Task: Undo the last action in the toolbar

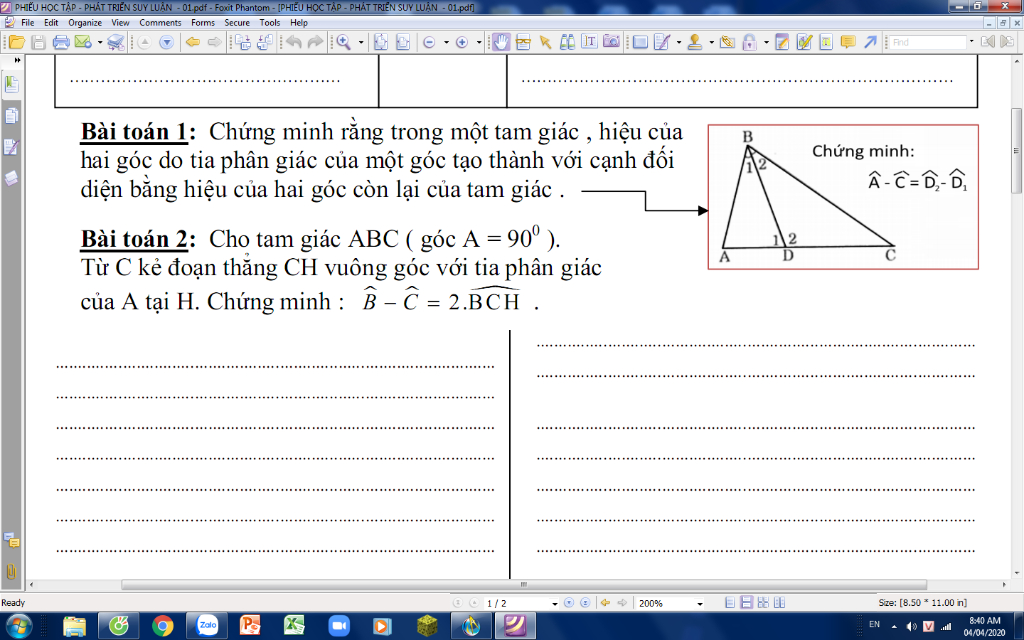Action: point(294,42)
